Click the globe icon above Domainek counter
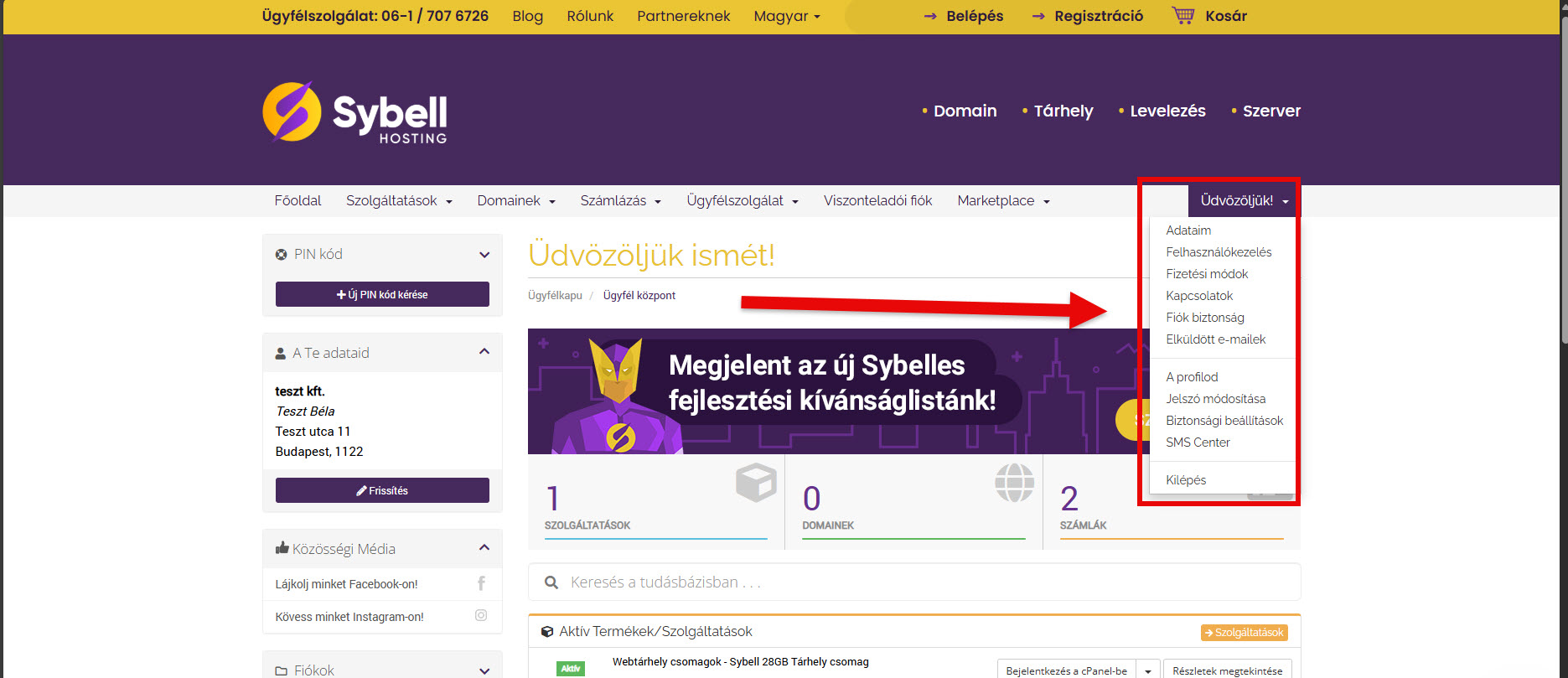This screenshot has height=678, width=1568. tap(1014, 483)
